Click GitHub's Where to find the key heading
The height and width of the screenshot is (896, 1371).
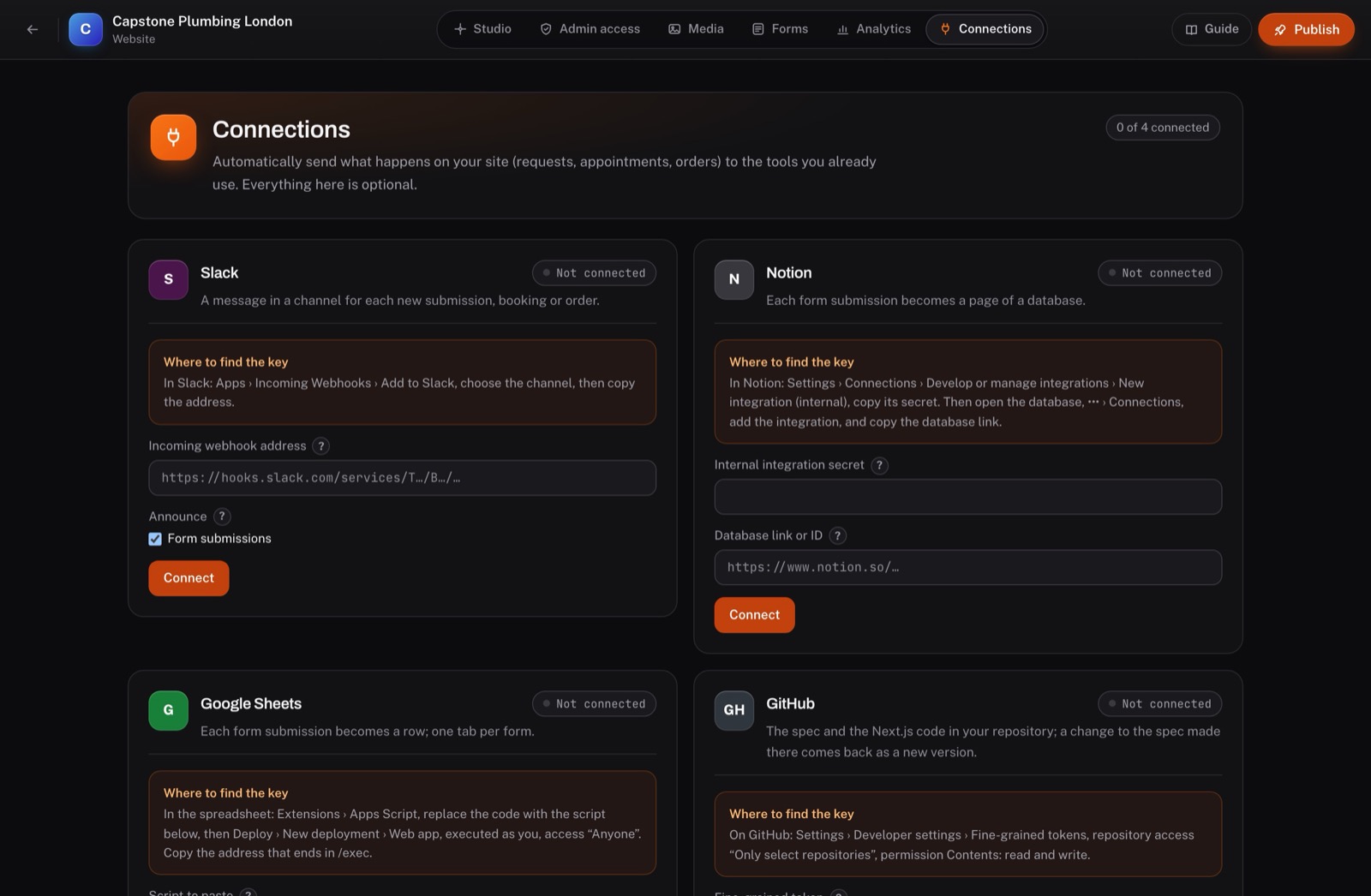791,814
